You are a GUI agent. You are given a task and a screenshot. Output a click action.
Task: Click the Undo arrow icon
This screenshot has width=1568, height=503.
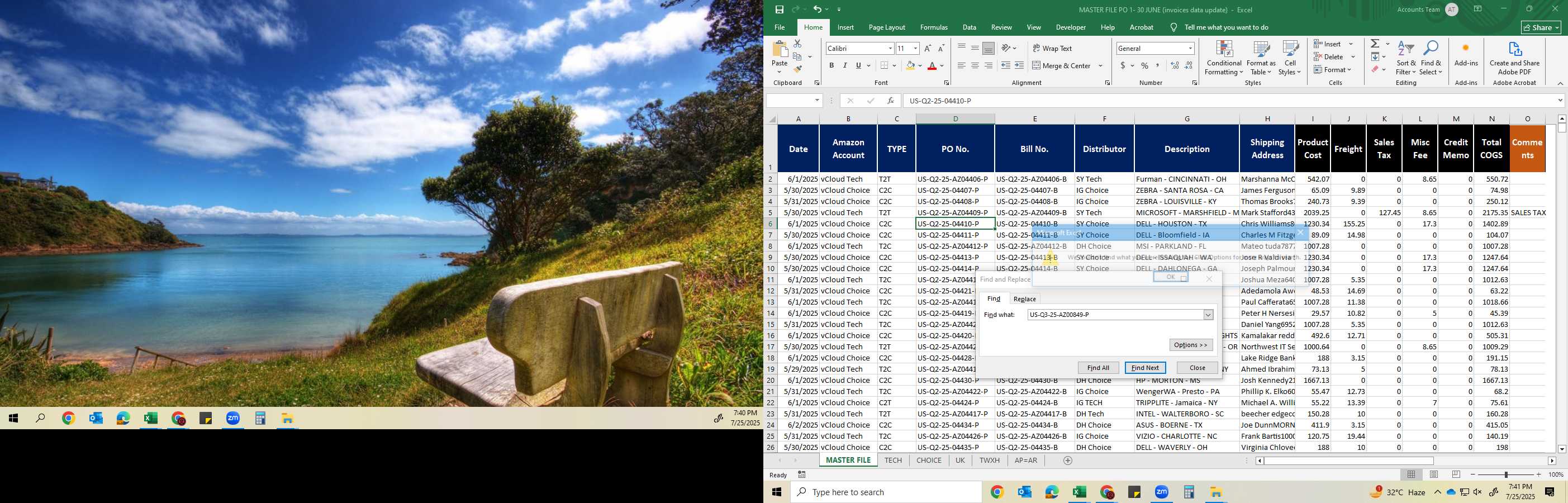818,9
